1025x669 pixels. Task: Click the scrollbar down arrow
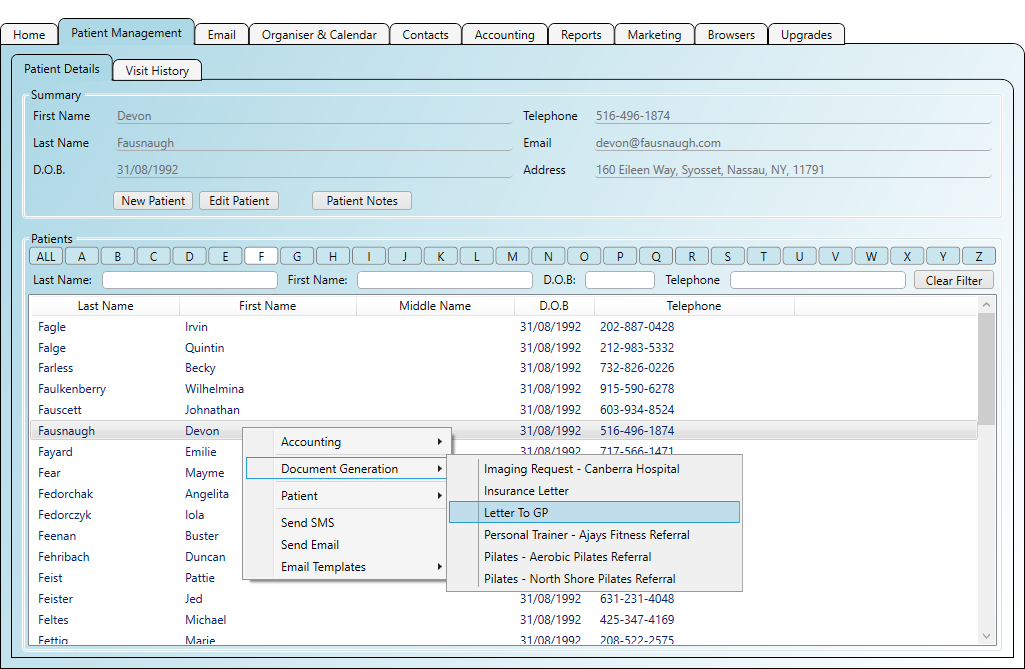click(986, 635)
